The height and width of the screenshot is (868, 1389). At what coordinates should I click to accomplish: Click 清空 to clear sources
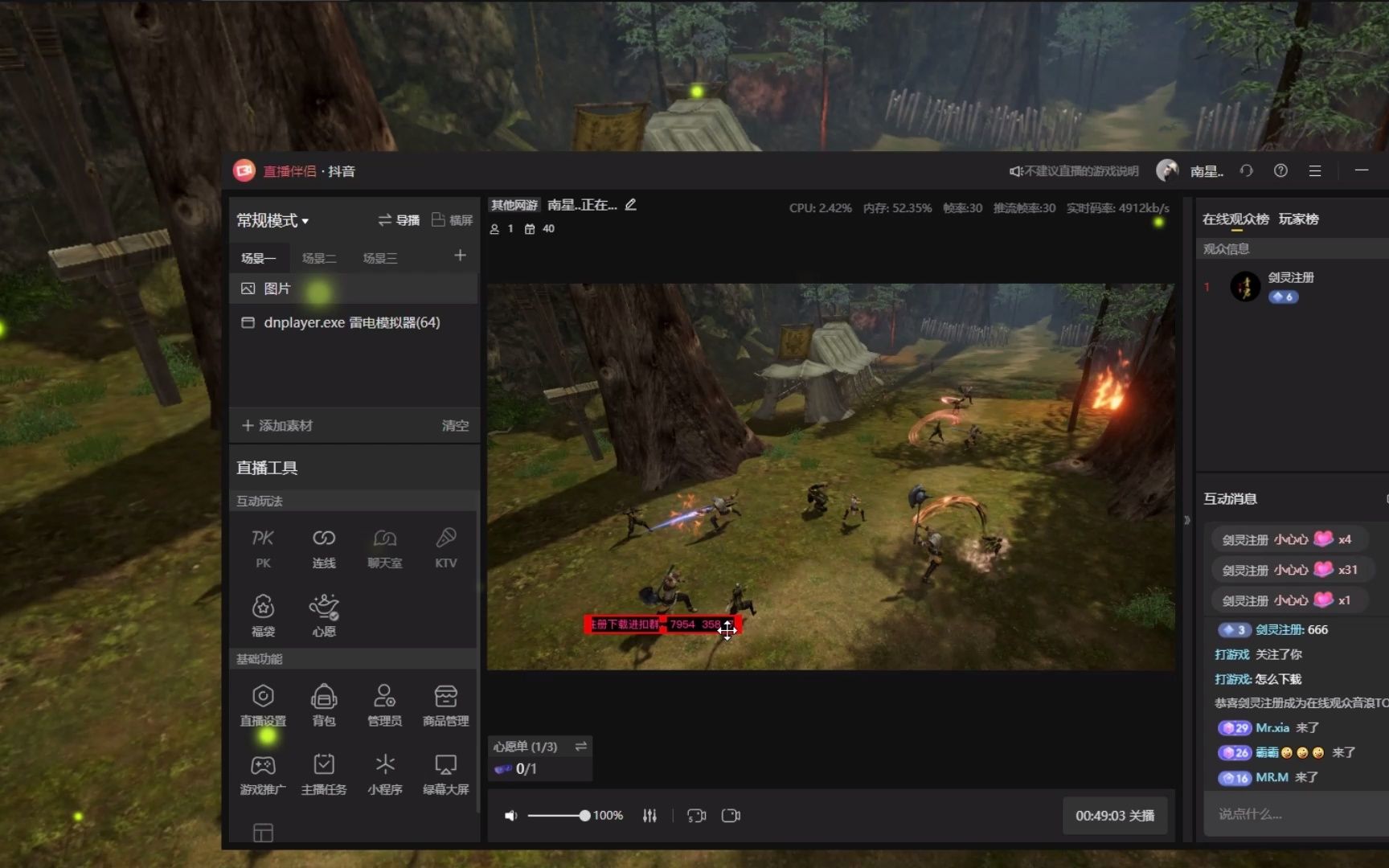pyautogui.click(x=455, y=425)
